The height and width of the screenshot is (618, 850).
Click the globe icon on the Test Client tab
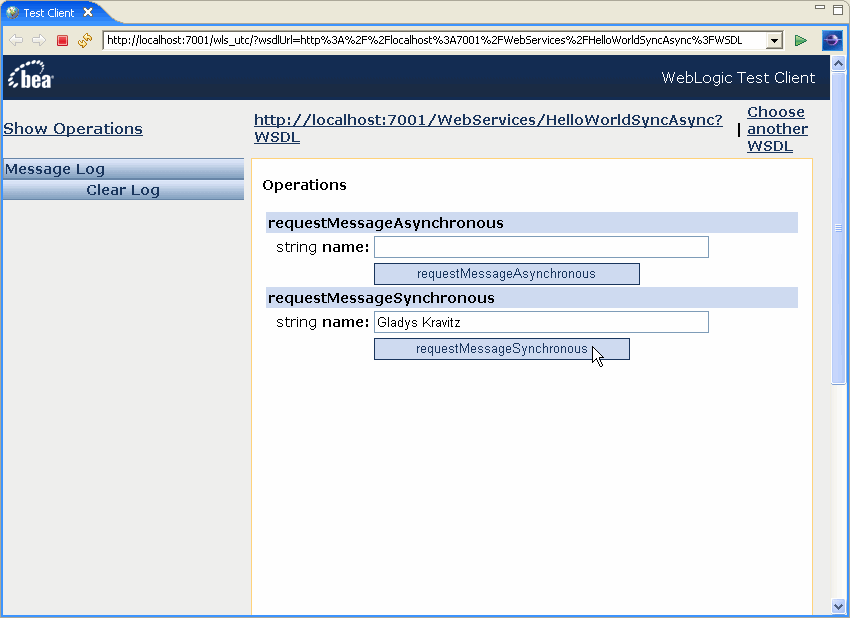[x=13, y=12]
